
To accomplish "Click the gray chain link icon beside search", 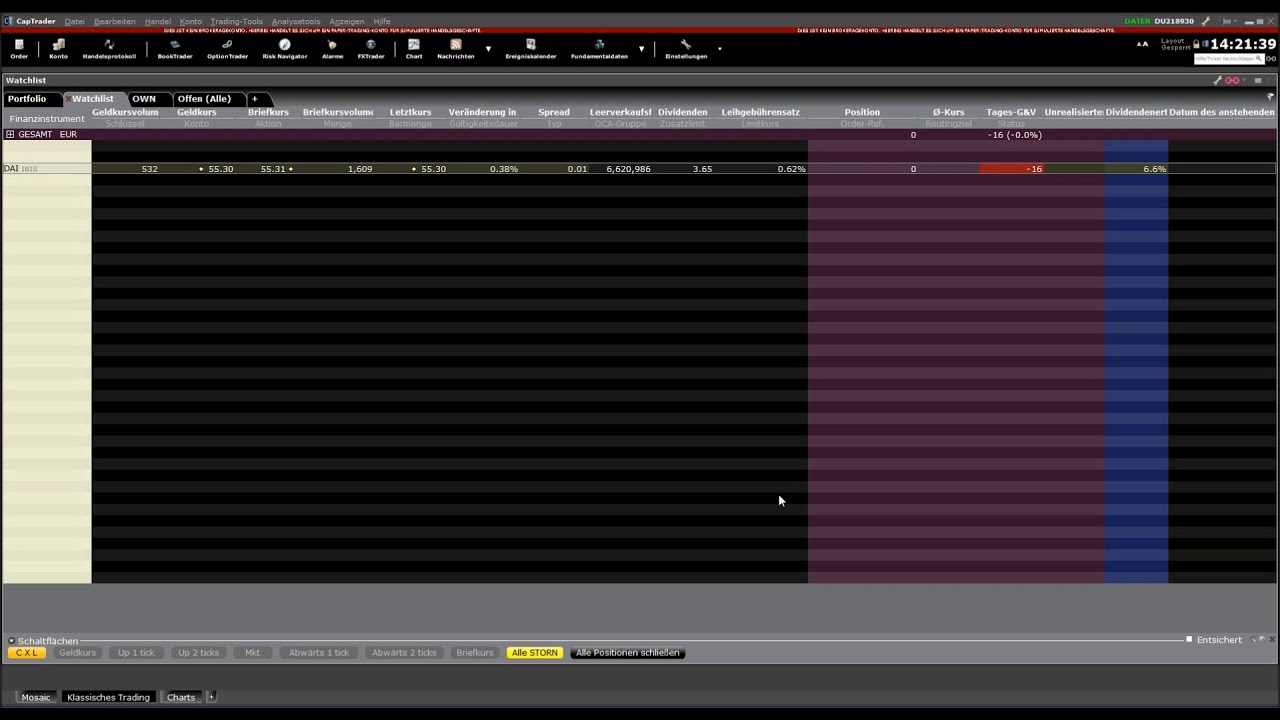I will [x=1270, y=59].
